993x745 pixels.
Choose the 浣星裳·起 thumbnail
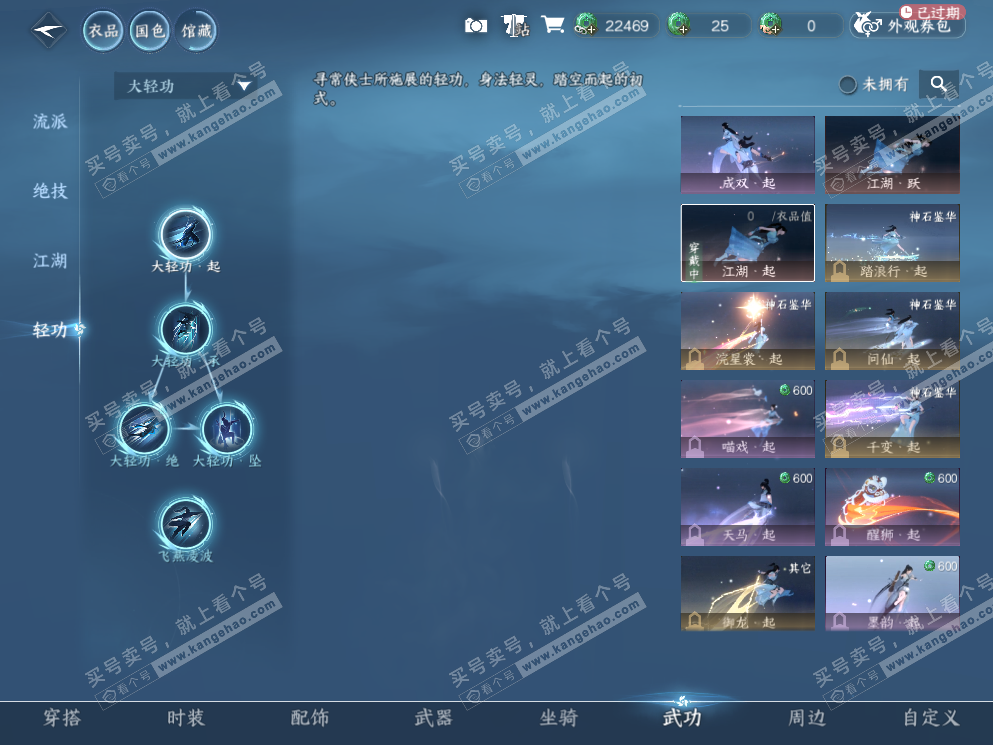coord(748,331)
